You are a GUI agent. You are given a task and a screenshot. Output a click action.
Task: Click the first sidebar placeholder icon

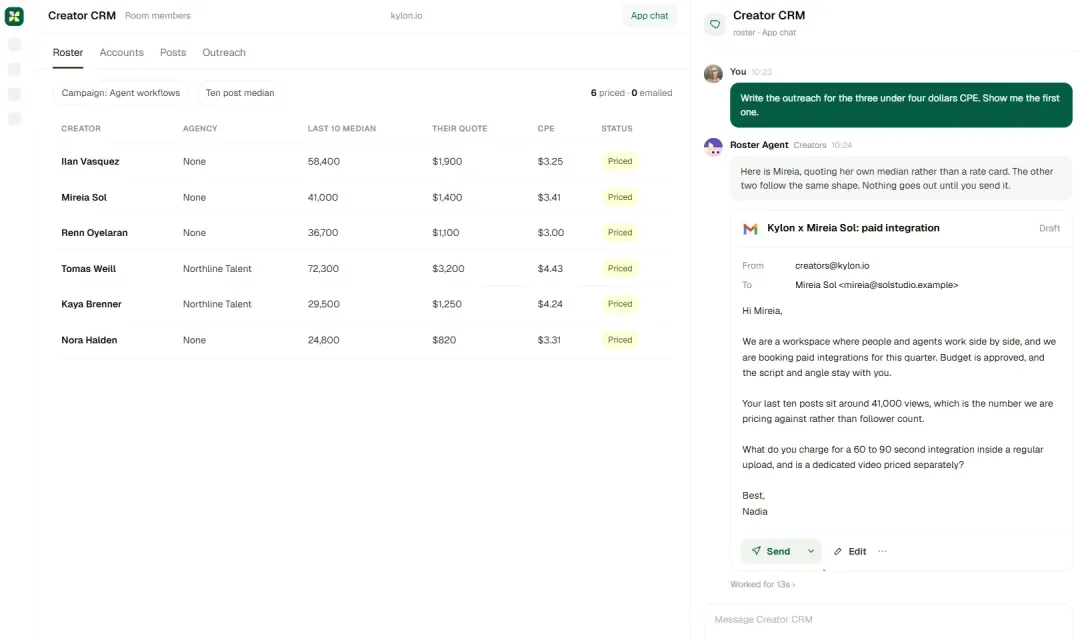[14, 45]
